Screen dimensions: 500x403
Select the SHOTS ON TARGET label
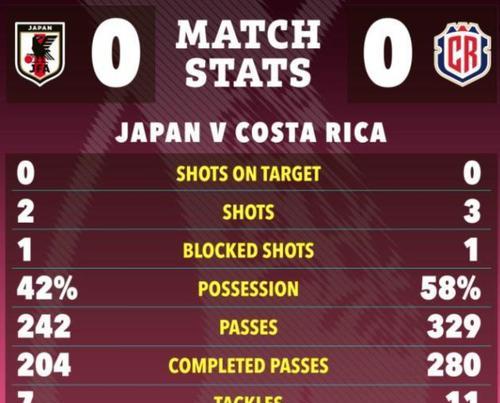click(x=248, y=174)
